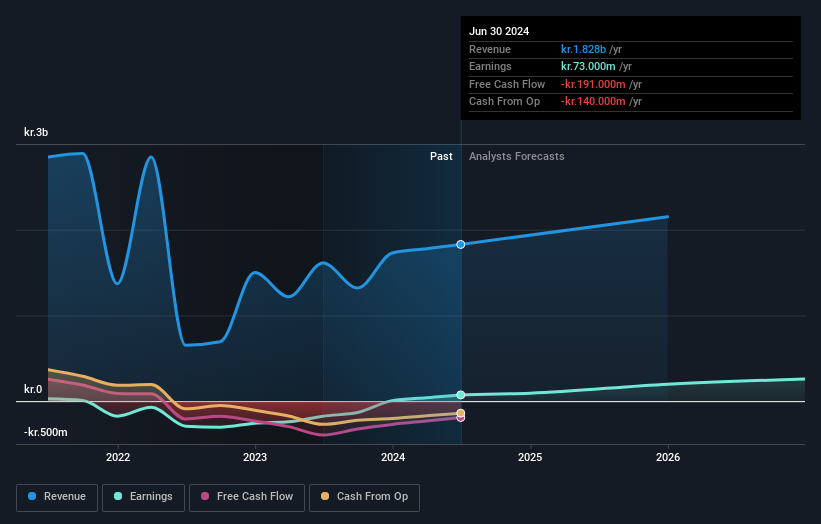Click the Past label on chart
This screenshot has height=524, width=821.
pyautogui.click(x=441, y=157)
